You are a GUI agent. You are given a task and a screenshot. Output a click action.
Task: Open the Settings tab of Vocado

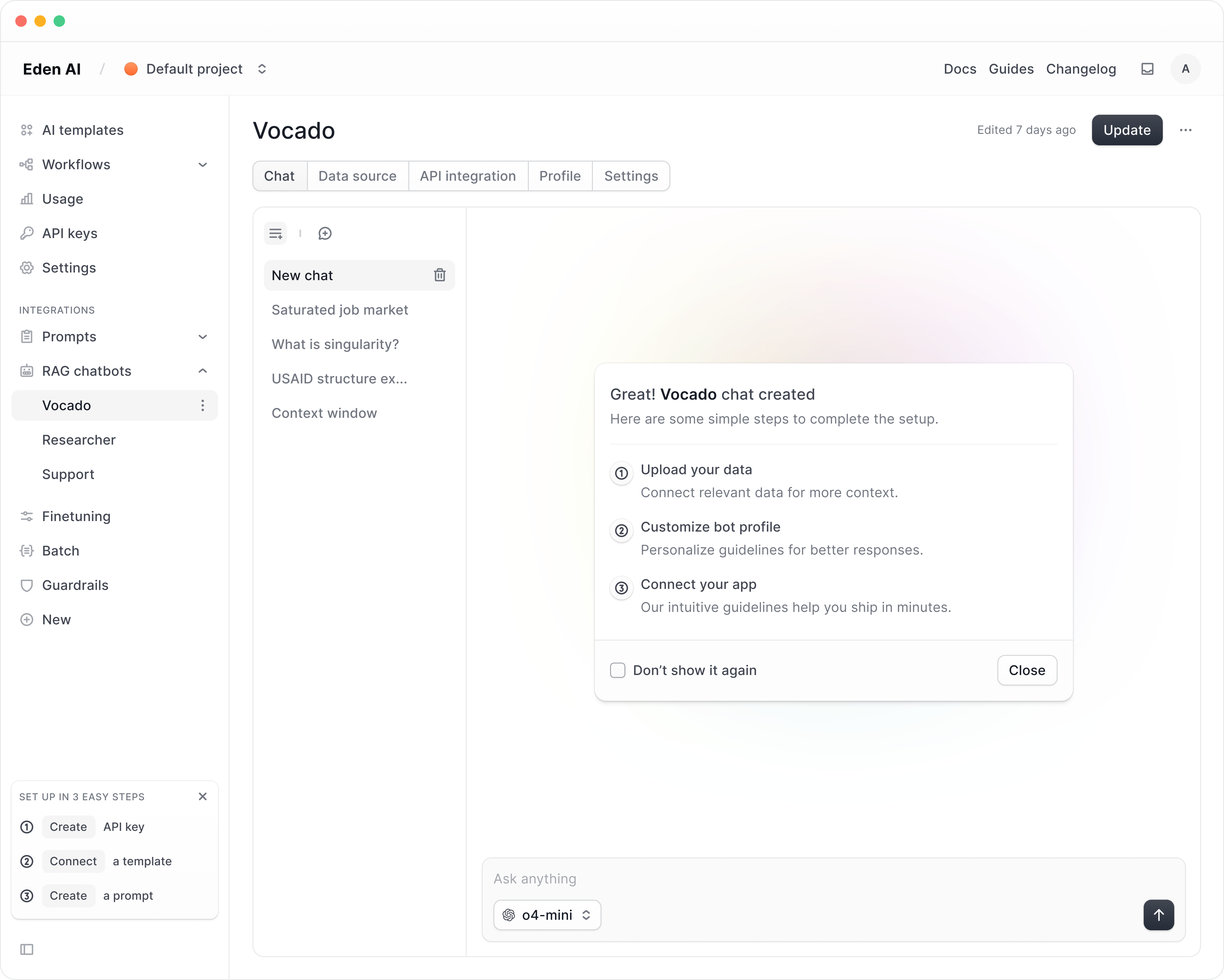click(x=631, y=176)
